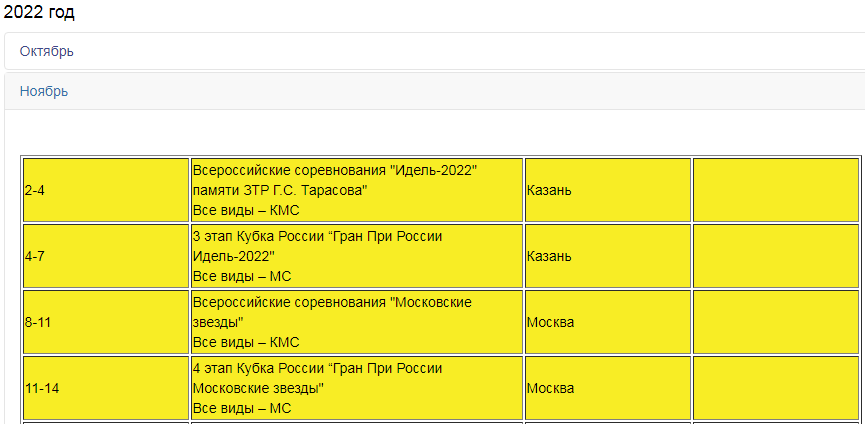This screenshot has width=865, height=424.
Task: Select the empty last cell of 11-14 row
Action: (775, 388)
